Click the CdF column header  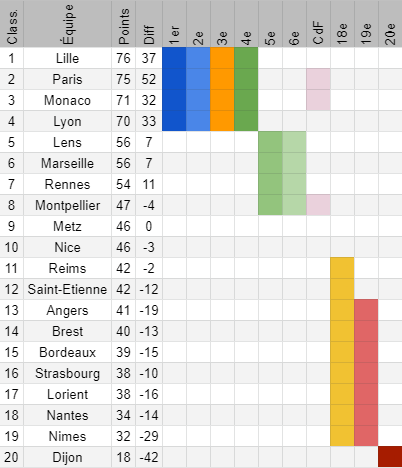point(318,24)
